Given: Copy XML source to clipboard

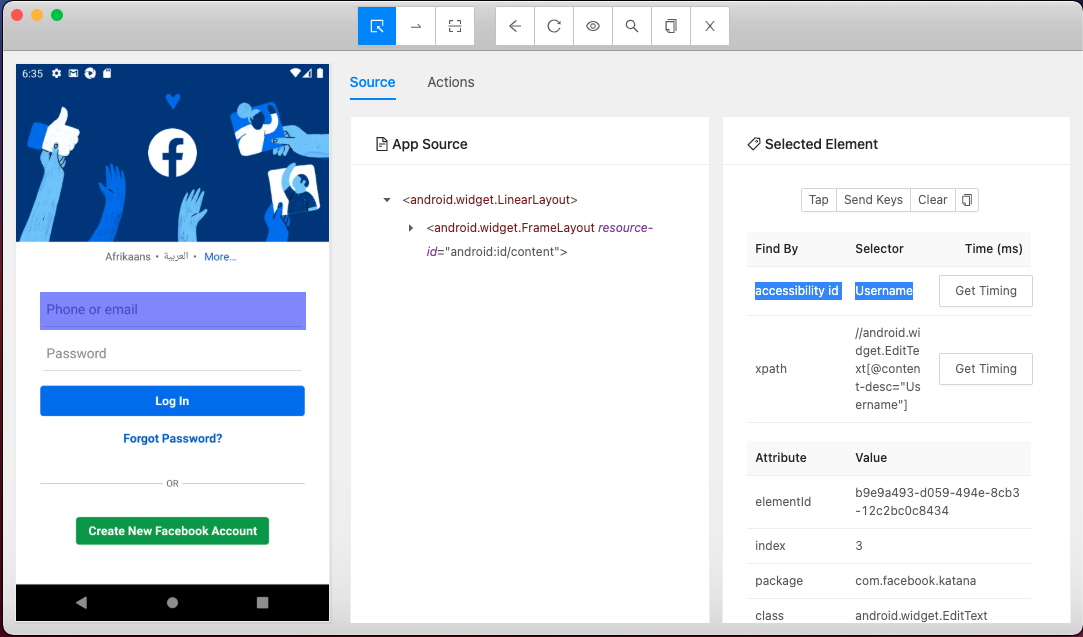Looking at the screenshot, I should pos(671,26).
